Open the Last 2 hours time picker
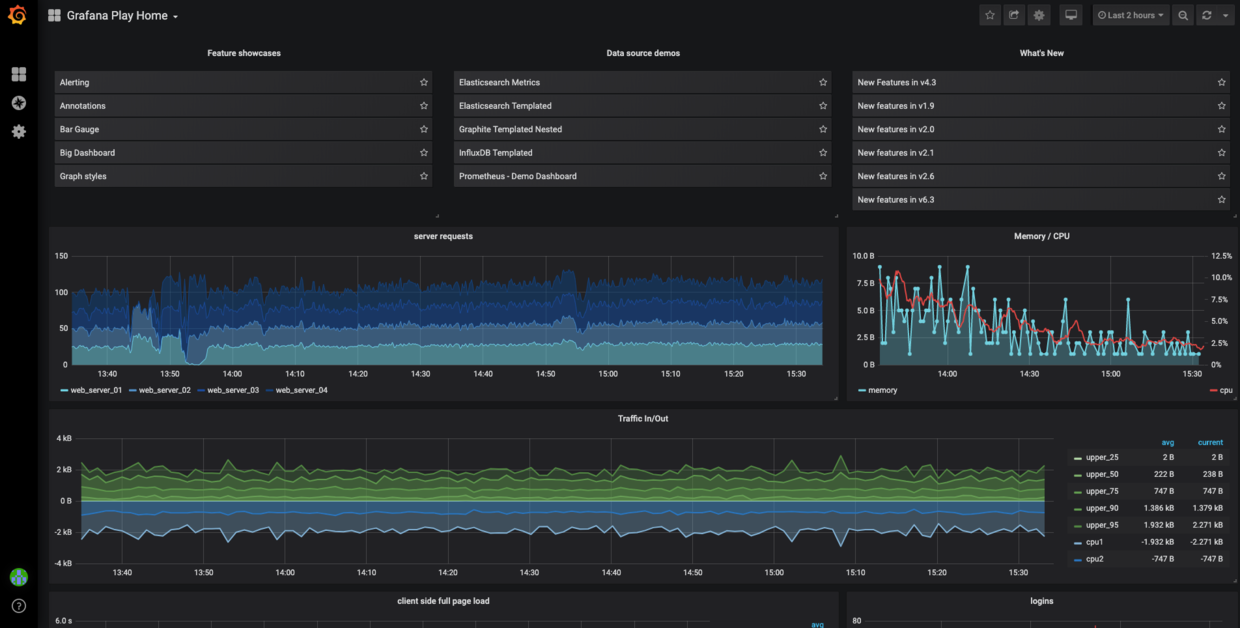The height and width of the screenshot is (628, 1240). [x=1131, y=16]
